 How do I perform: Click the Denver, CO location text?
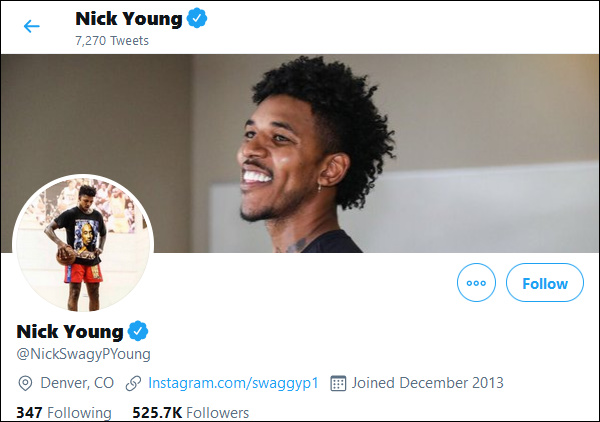click(x=77, y=383)
